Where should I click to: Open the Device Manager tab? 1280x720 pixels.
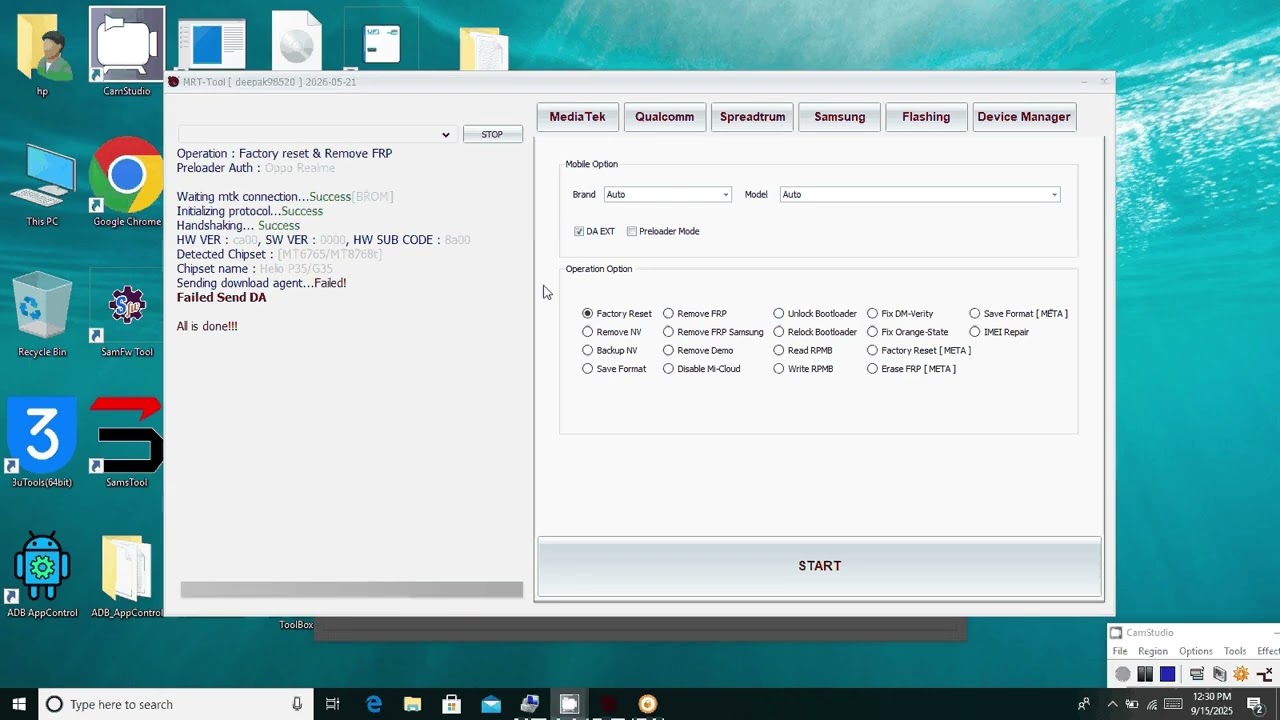[1024, 117]
